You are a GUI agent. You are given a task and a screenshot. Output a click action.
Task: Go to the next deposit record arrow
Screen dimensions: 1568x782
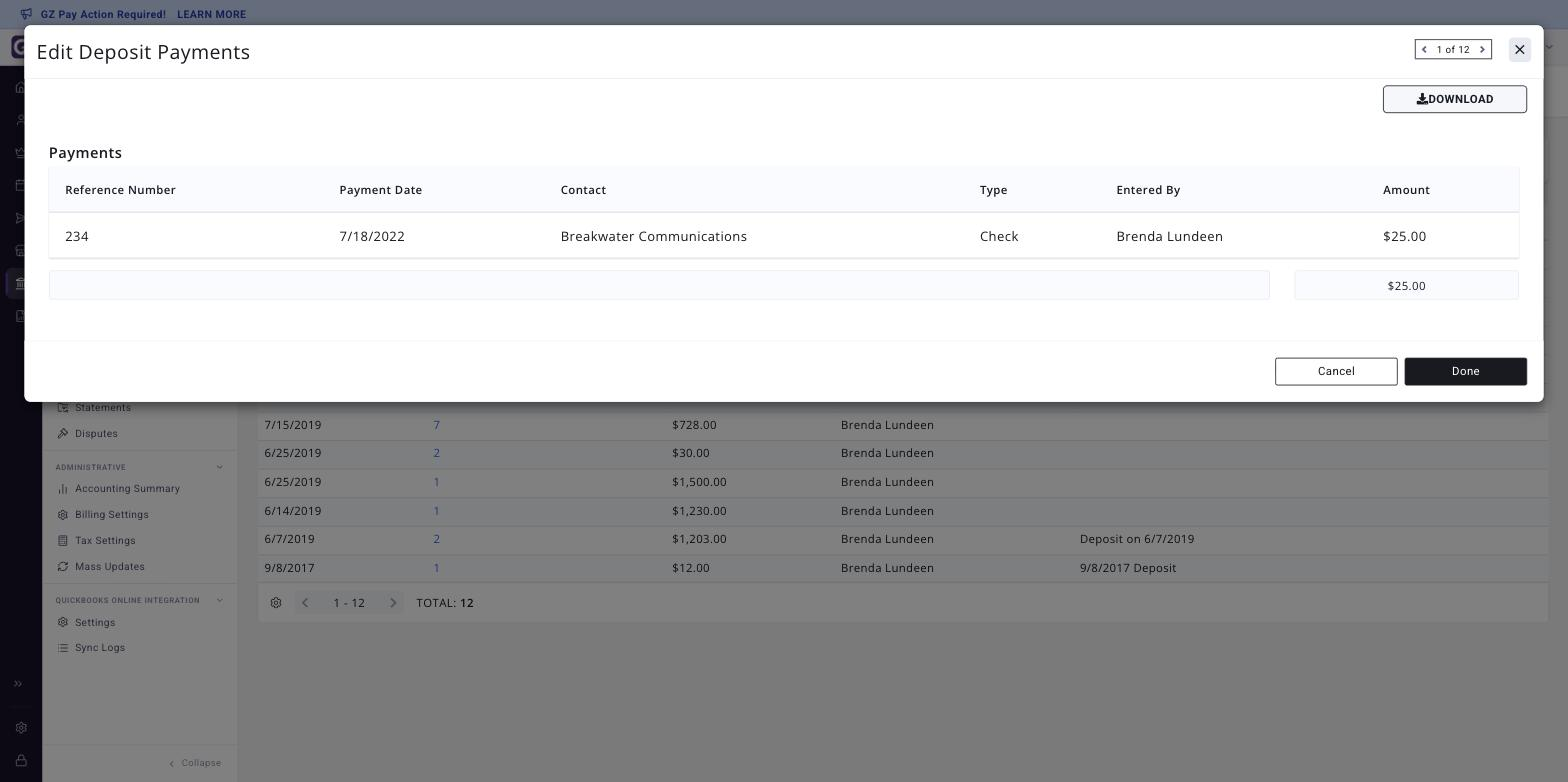(x=1482, y=50)
